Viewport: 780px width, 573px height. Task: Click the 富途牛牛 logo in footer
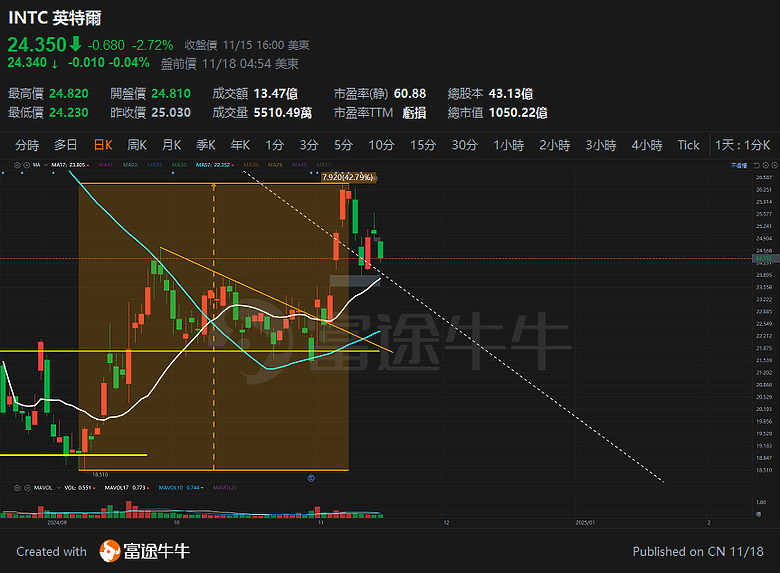[x=145, y=551]
